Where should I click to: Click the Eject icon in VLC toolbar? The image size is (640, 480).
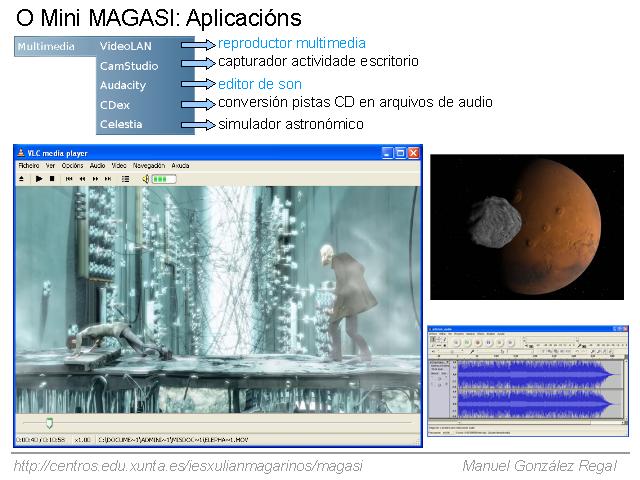tap(22, 178)
